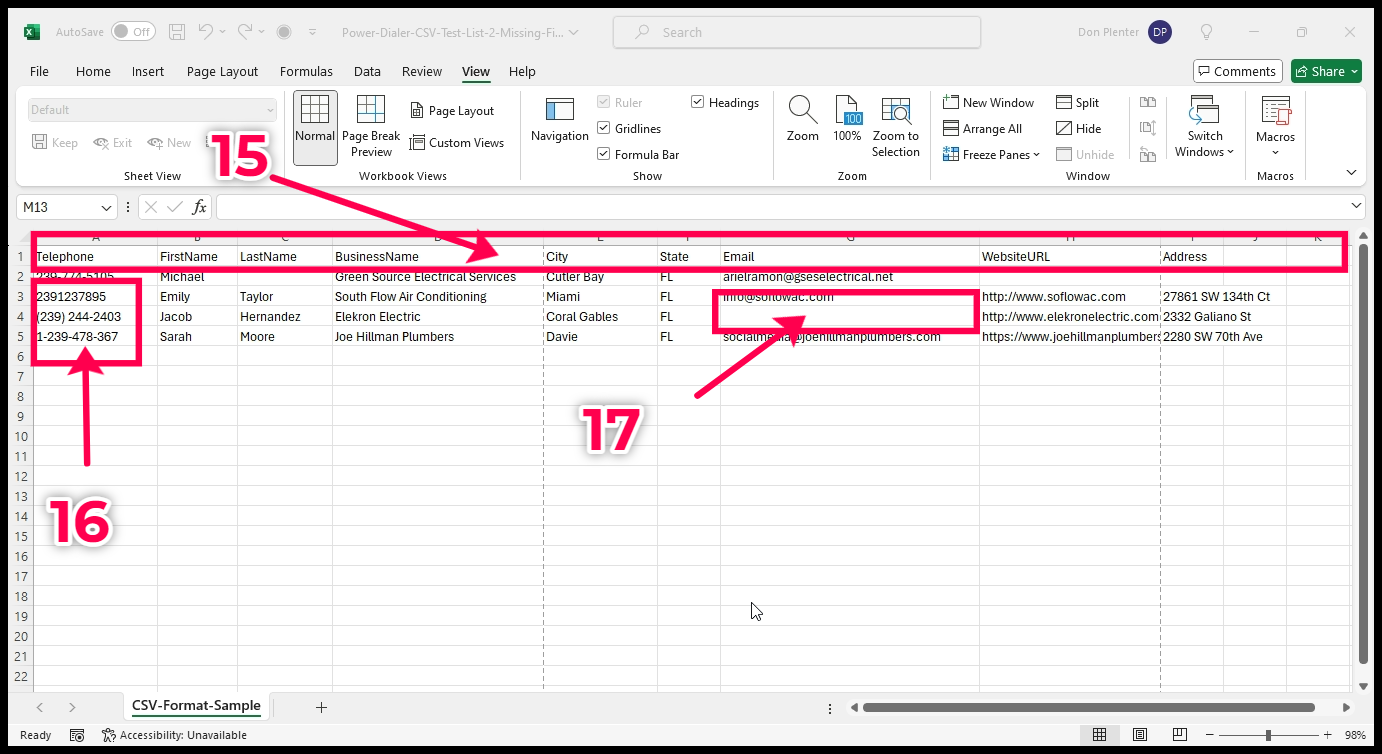The image size is (1382, 754).
Task: Uncheck the Headings option
Action: [x=698, y=103]
